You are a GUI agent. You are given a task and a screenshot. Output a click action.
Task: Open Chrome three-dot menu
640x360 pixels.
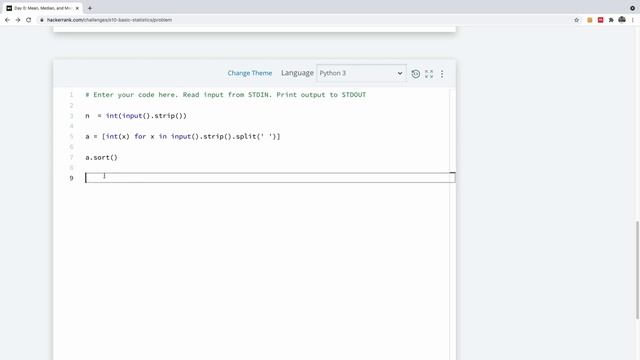pos(633,20)
